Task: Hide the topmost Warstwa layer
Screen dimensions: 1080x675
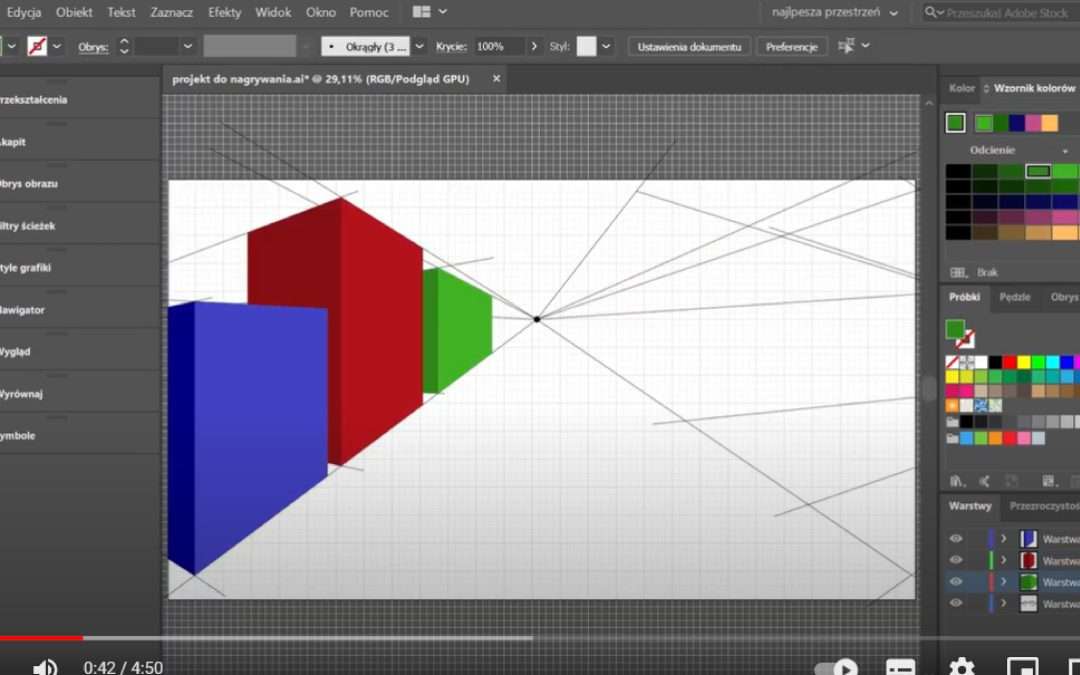Action: coord(956,538)
